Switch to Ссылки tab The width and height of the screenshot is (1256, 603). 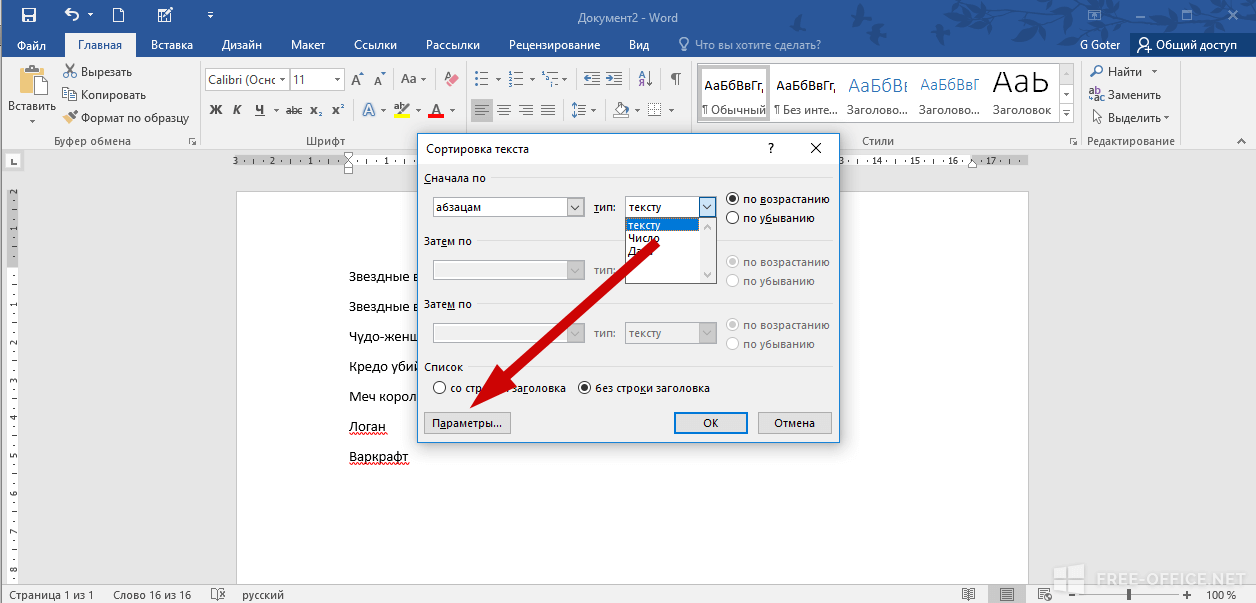[x=375, y=45]
